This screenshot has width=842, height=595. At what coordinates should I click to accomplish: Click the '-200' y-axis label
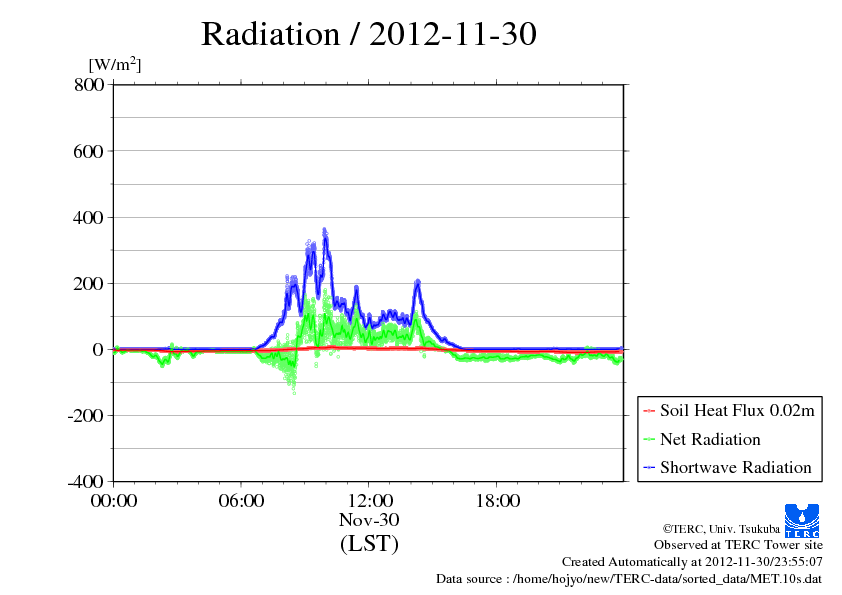tap(85, 416)
